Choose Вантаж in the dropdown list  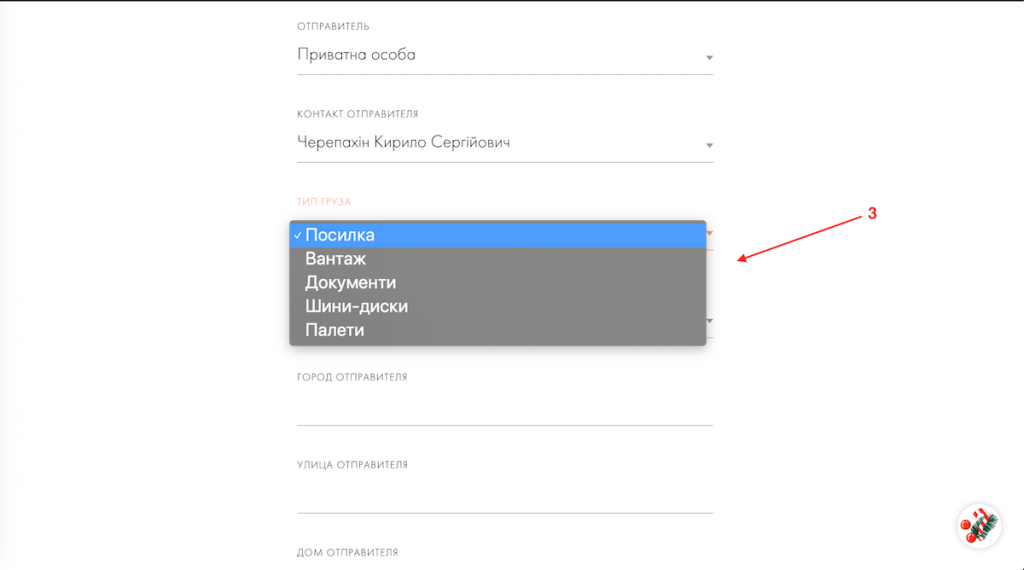click(x=336, y=259)
